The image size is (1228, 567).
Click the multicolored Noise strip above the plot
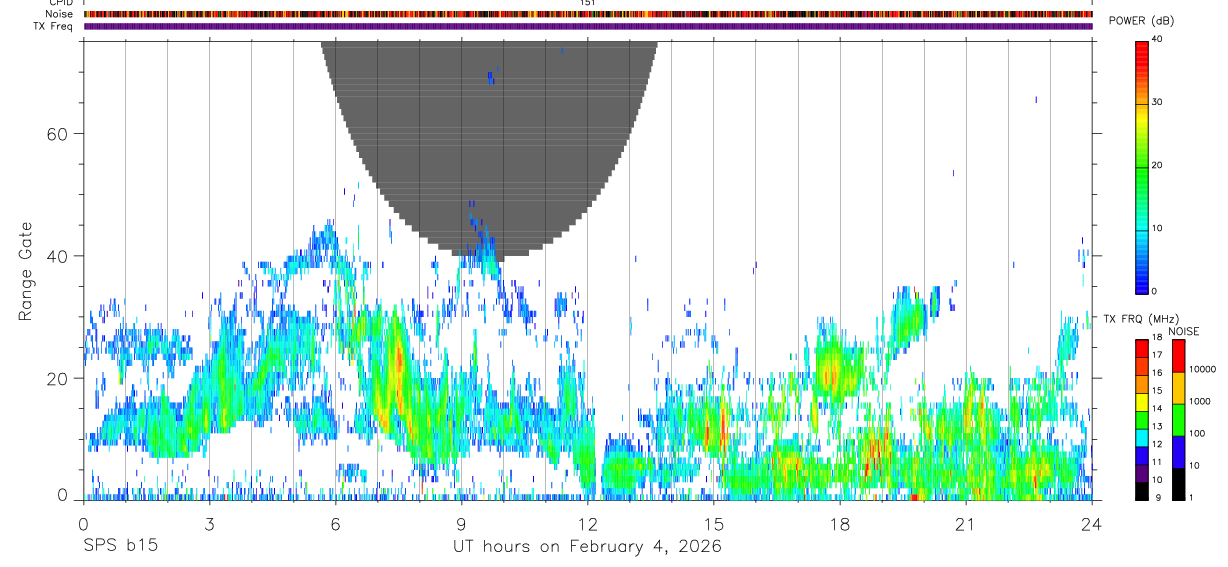[x=588, y=14]
